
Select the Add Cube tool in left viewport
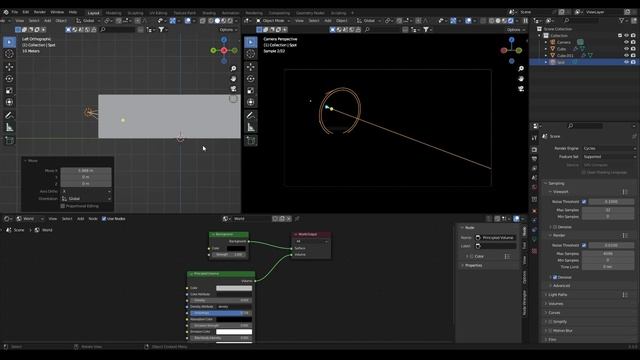(x=9, y=140)
